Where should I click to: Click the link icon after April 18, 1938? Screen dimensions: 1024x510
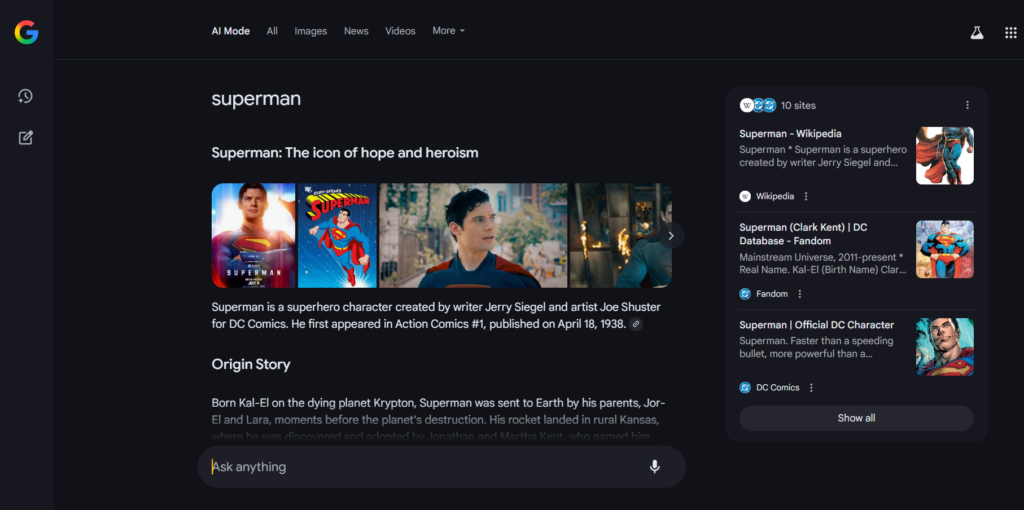click(636, 324)
